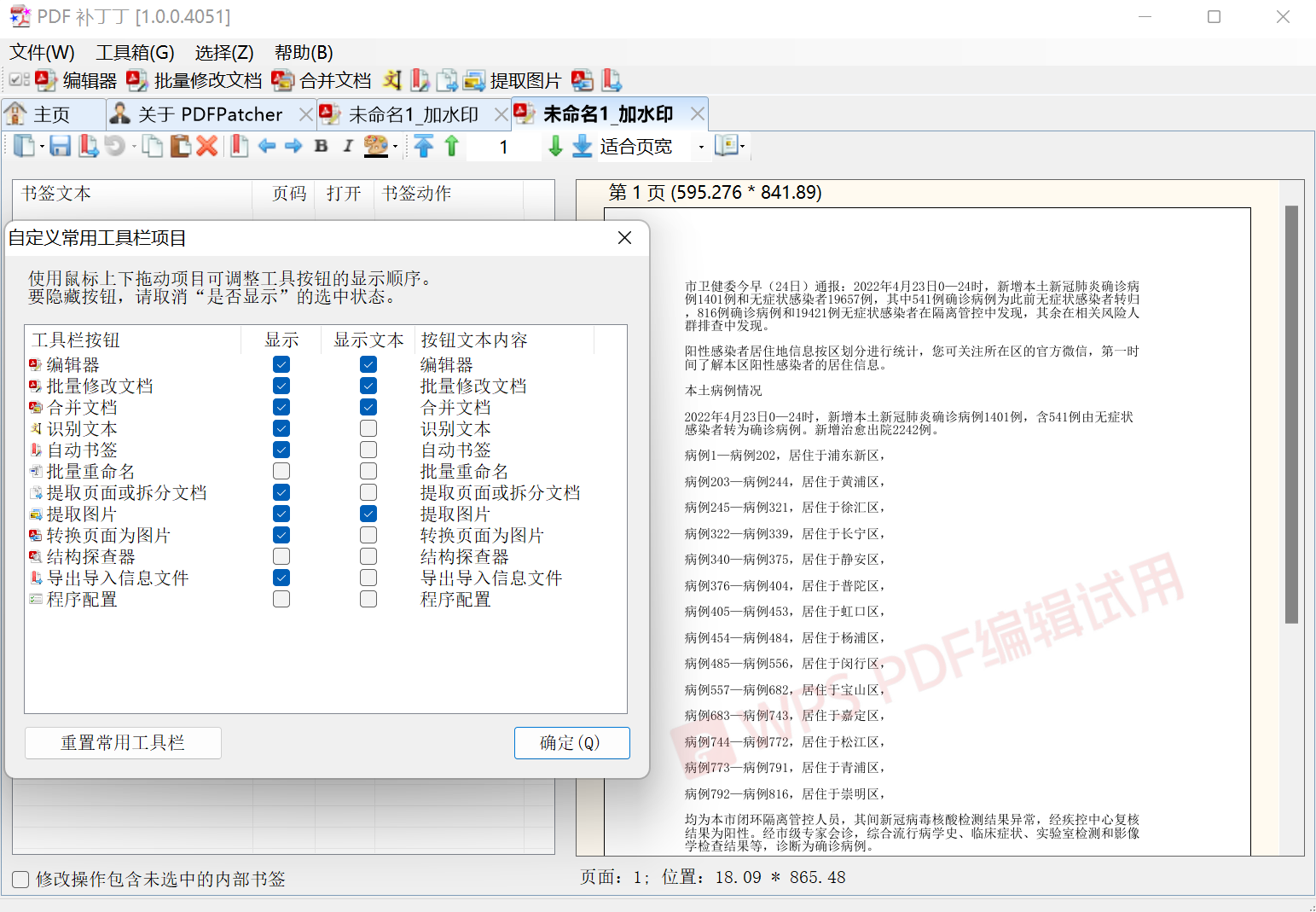Uncheck 显示文本 checkbox for 提取图片 row
Image resolution: width=1316 pixels, height=912 pixels.
368,514
